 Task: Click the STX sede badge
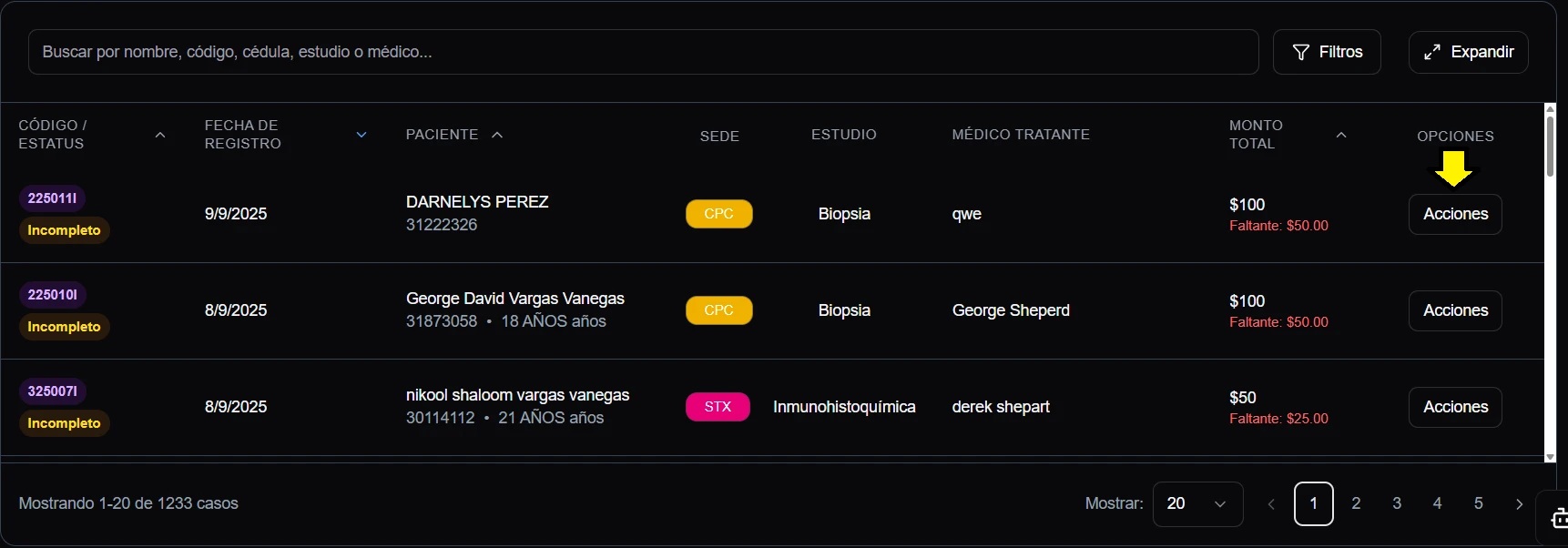click(x=718, y=407)
